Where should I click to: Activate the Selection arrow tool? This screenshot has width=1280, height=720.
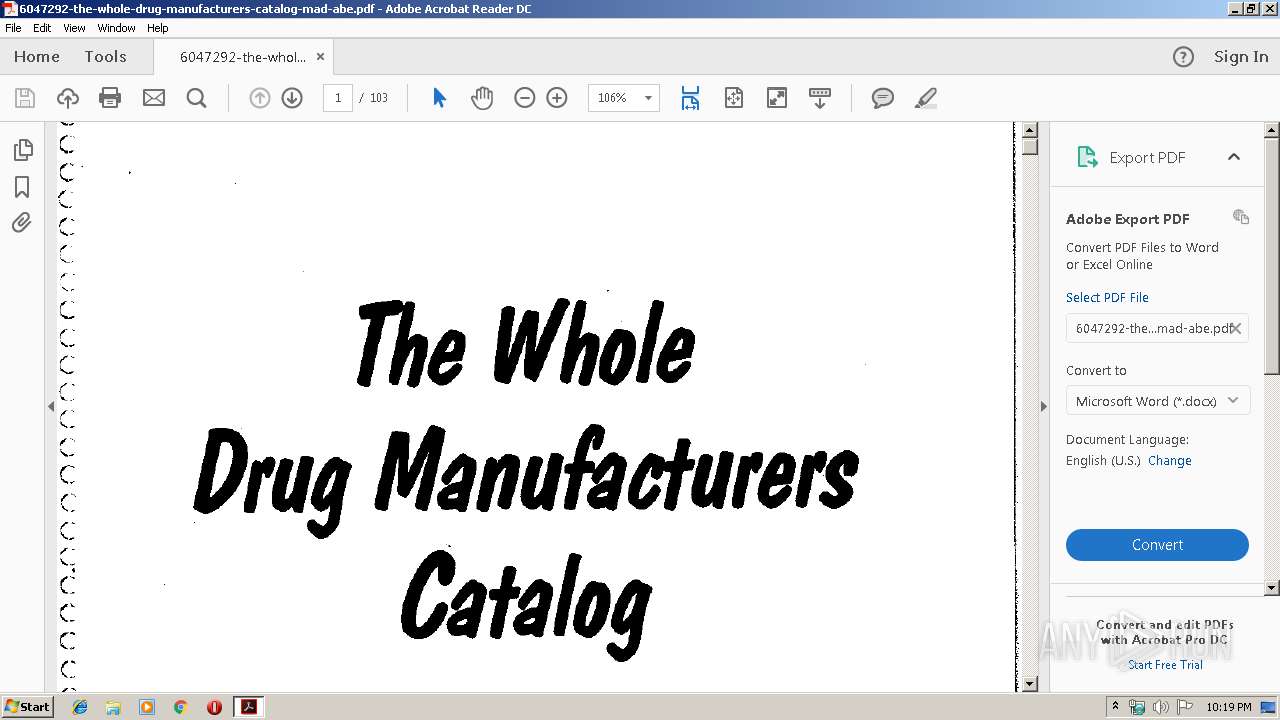click(x=439, y=98)
